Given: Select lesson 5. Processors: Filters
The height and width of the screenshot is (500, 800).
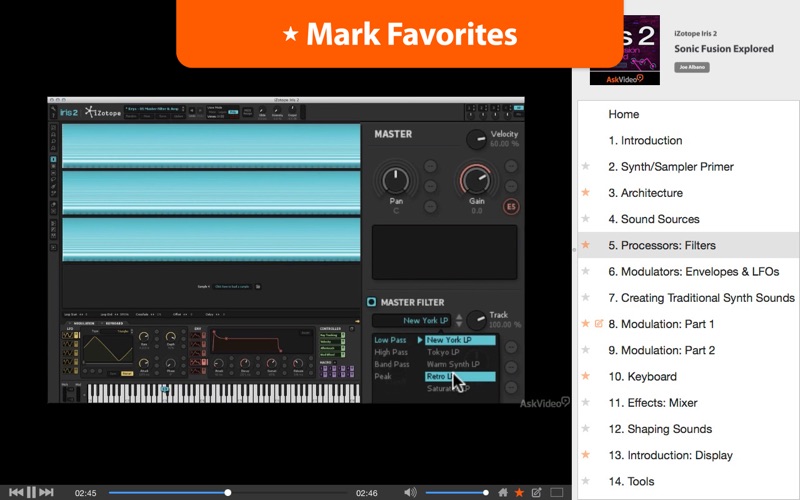Looking at the screenshot, I should [x=688, y=245].
